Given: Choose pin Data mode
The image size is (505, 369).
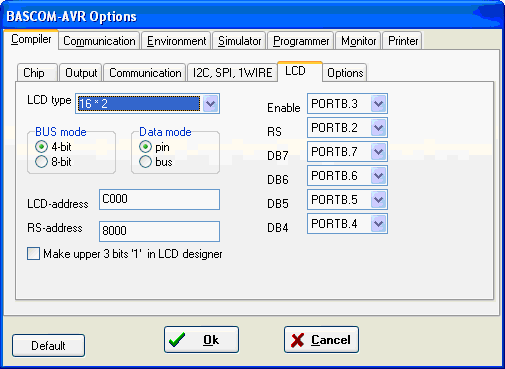Looking at the screenshot, I should point(145,147).
